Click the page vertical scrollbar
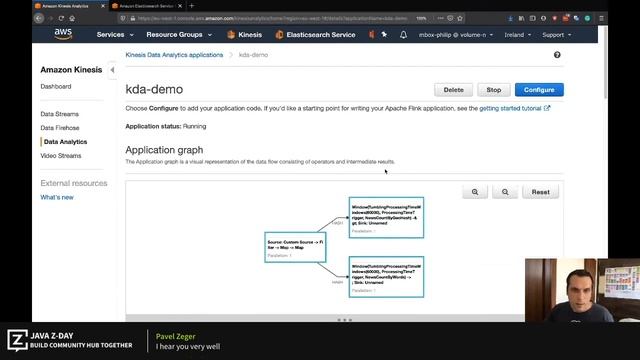 605,63
